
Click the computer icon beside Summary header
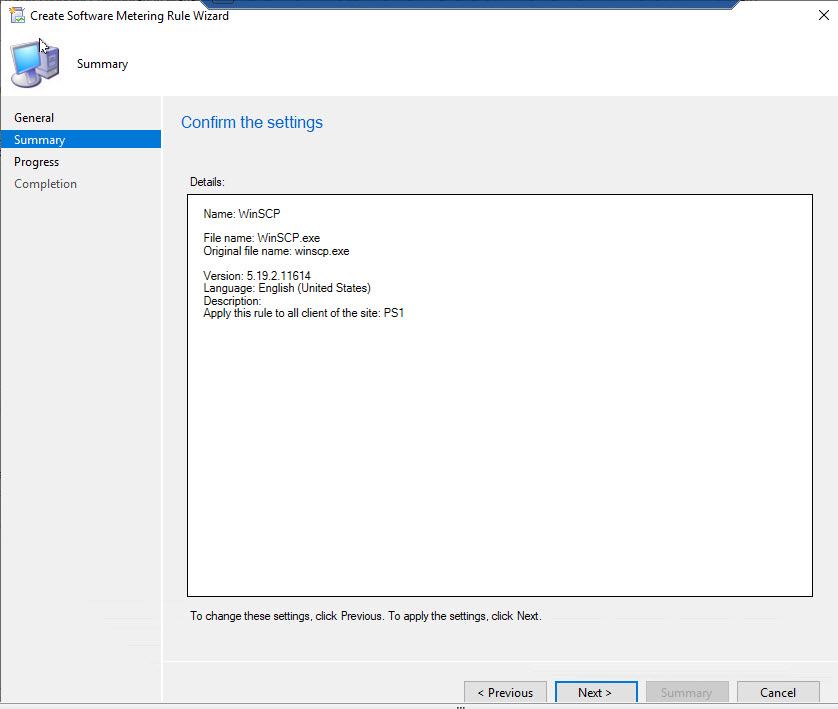(35, 65)
